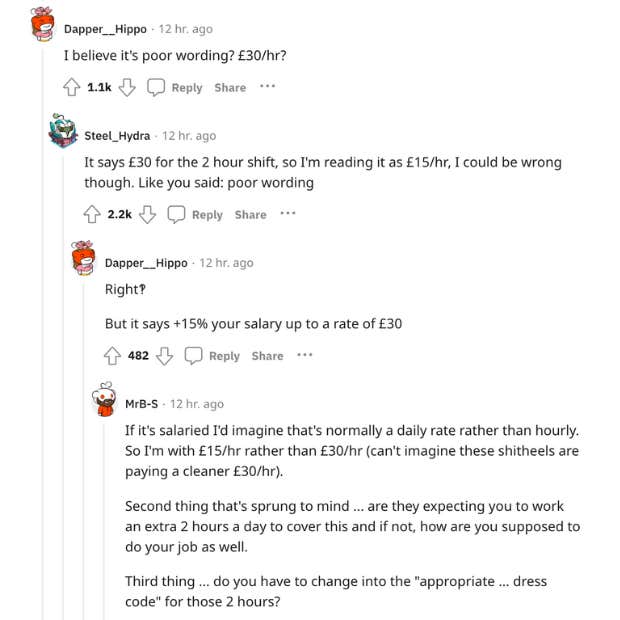The image size is (620, 620).
Task: Downvote the comment with 1.1k votes
Action: click(x=127, y=87)
